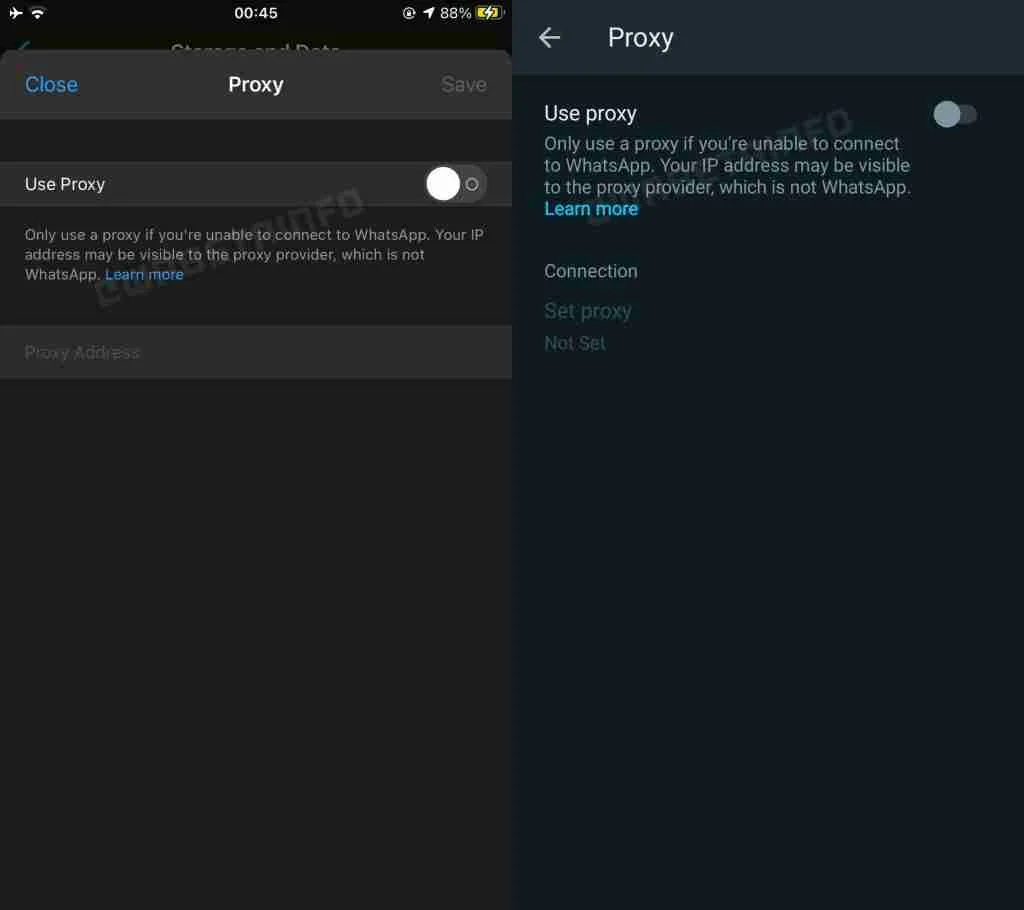Save the proxy settings
Screen dimensions: 1024x910
[464, 84]
